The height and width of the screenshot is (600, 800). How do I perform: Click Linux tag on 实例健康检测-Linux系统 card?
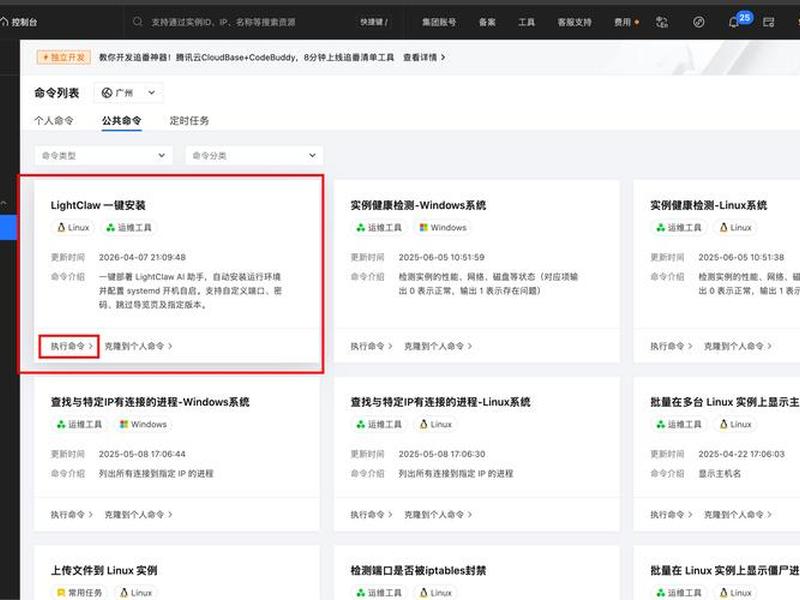pyautogui.click(x=736, y=228)
